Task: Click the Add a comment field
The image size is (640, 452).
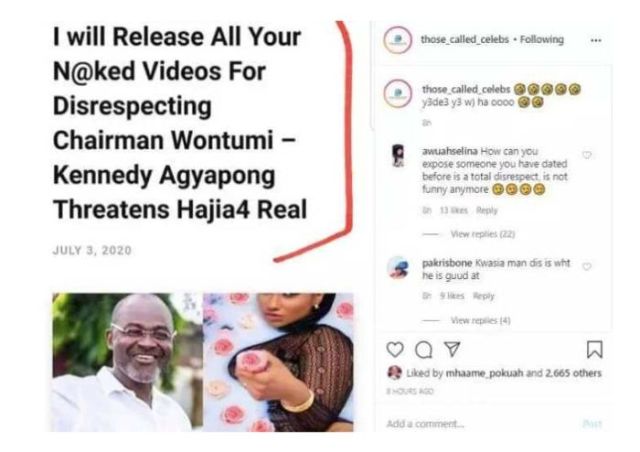Action: (x=482, y=424)
